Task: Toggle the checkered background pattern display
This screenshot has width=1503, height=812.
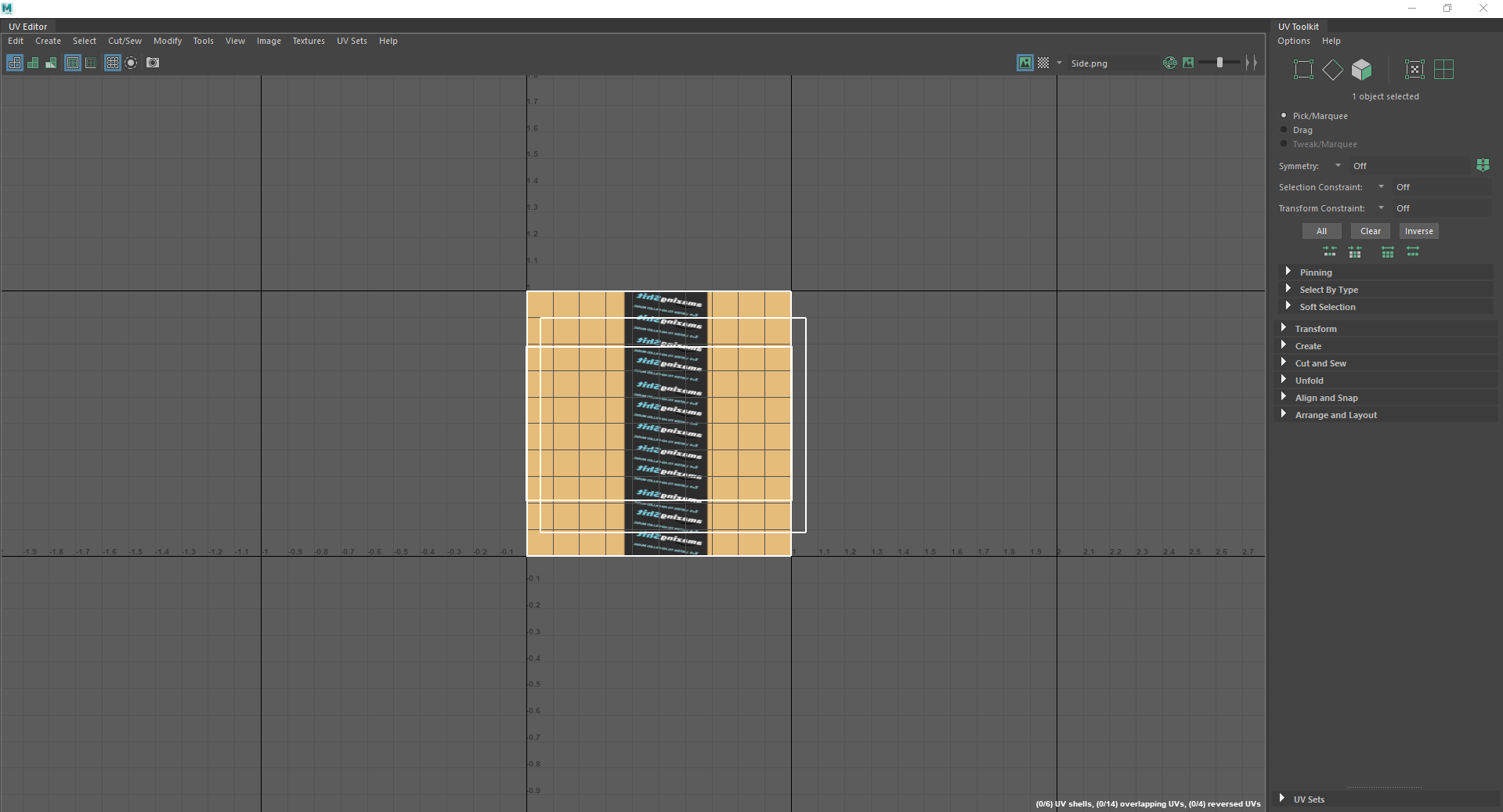Action: 1045,63
